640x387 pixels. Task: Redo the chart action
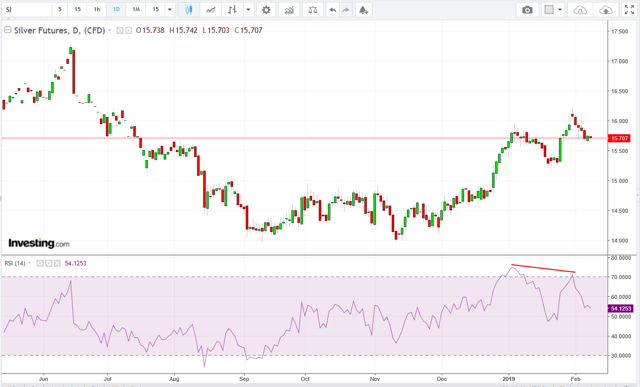click(346, 9)
